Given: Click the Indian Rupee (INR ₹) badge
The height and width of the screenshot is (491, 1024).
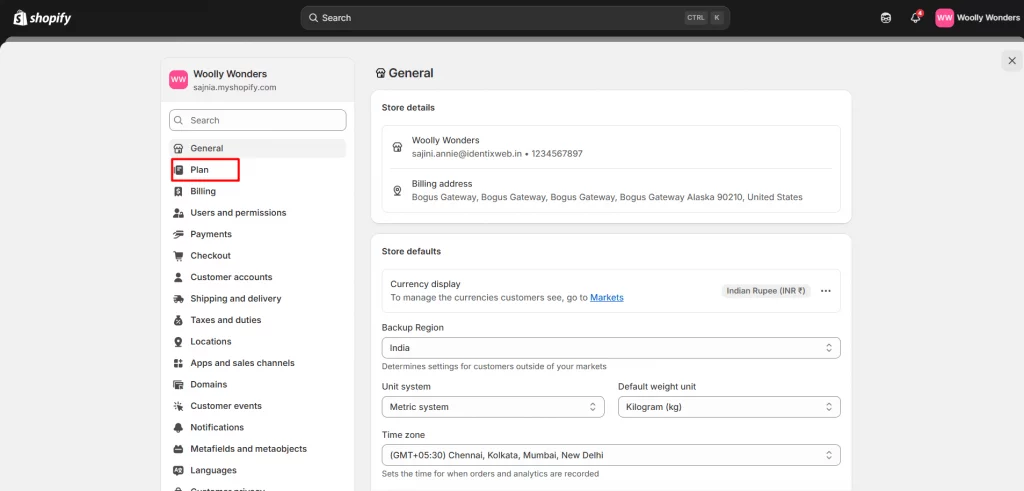Looking at the screenshot, I should click(766, 291).
